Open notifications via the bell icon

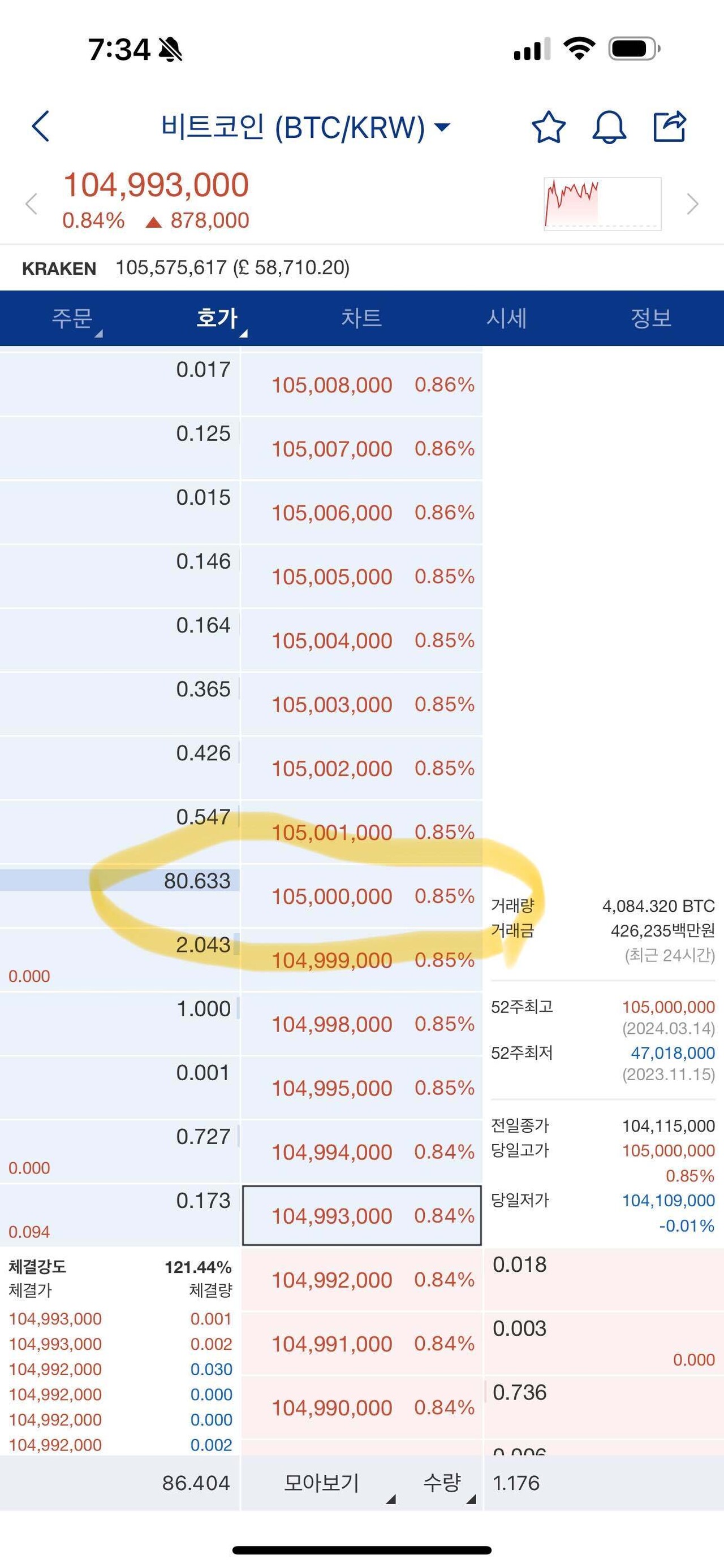(611, 128)
